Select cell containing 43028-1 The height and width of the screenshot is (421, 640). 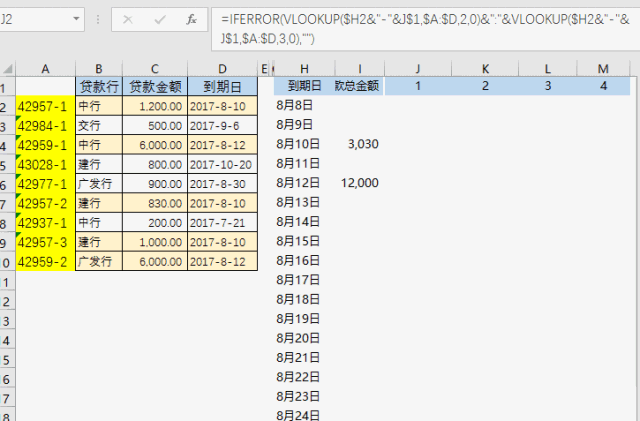46,164
